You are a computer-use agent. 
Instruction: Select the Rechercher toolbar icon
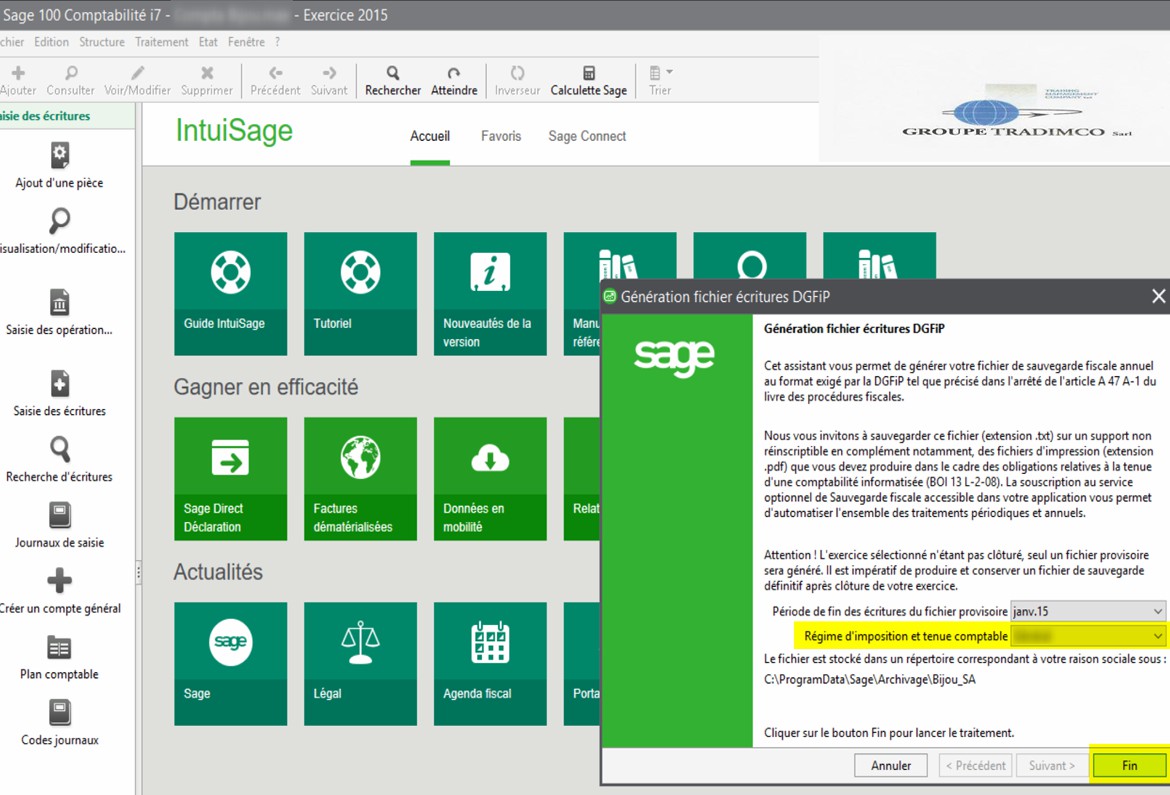(x=392, y=75)
